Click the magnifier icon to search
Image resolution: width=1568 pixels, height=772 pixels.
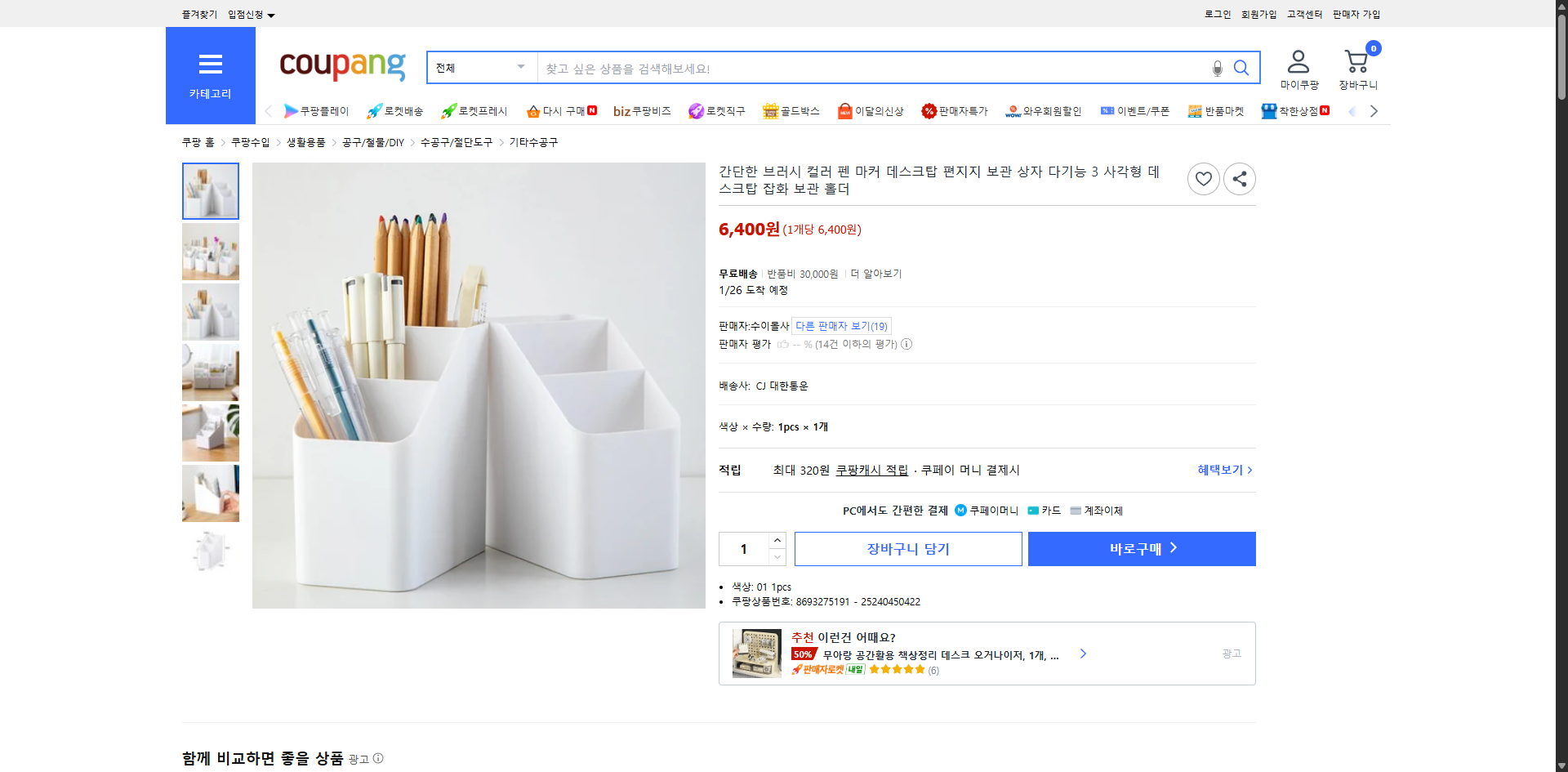(1241, 68)
